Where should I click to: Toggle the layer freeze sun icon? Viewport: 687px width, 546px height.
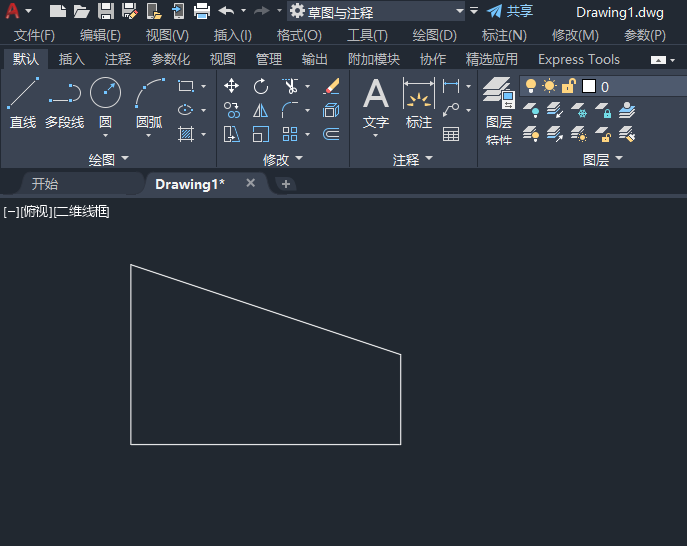[x=549, y=86]
